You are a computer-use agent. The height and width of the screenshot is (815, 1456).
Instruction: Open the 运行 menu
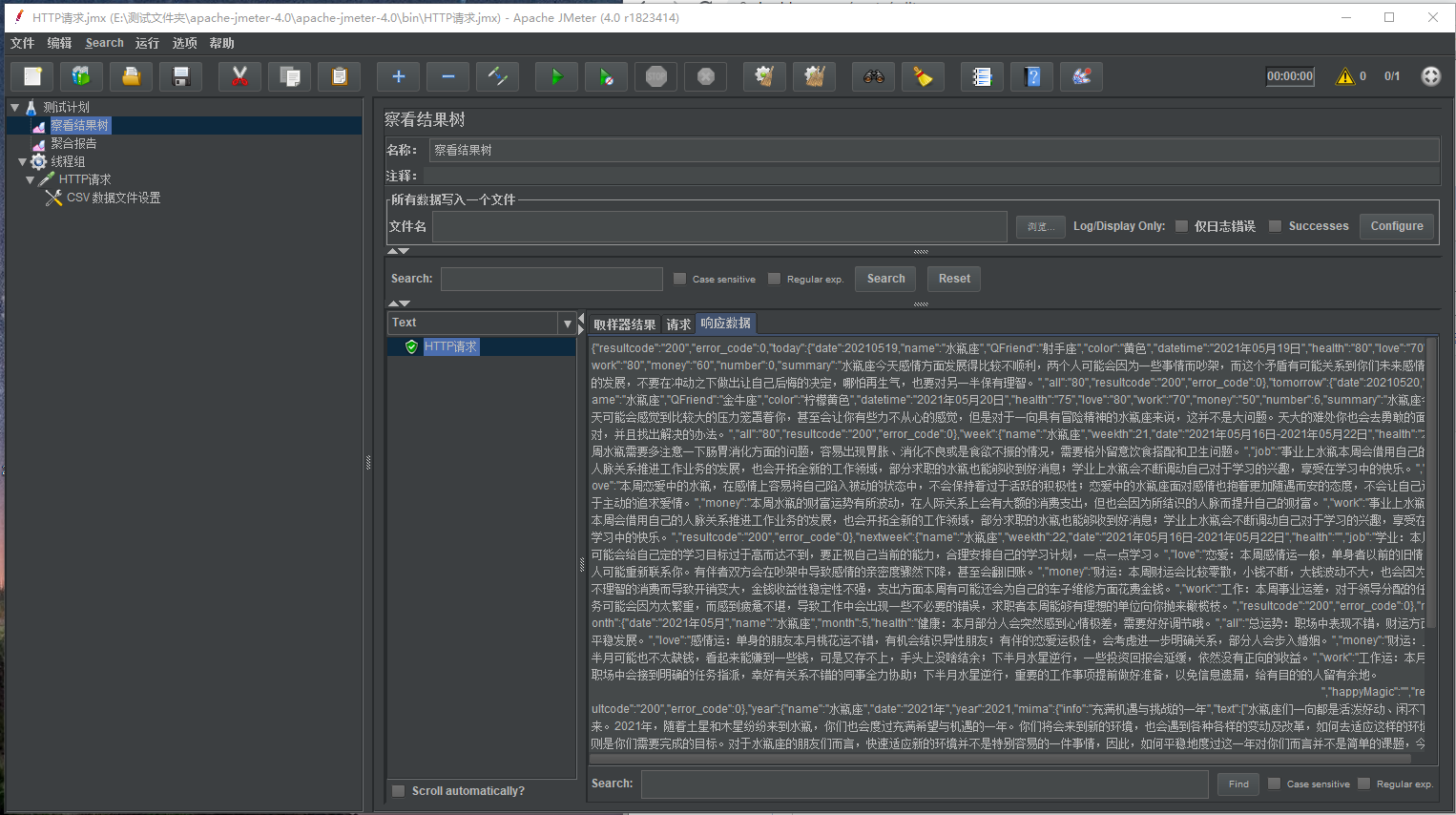tap(147, 43)
